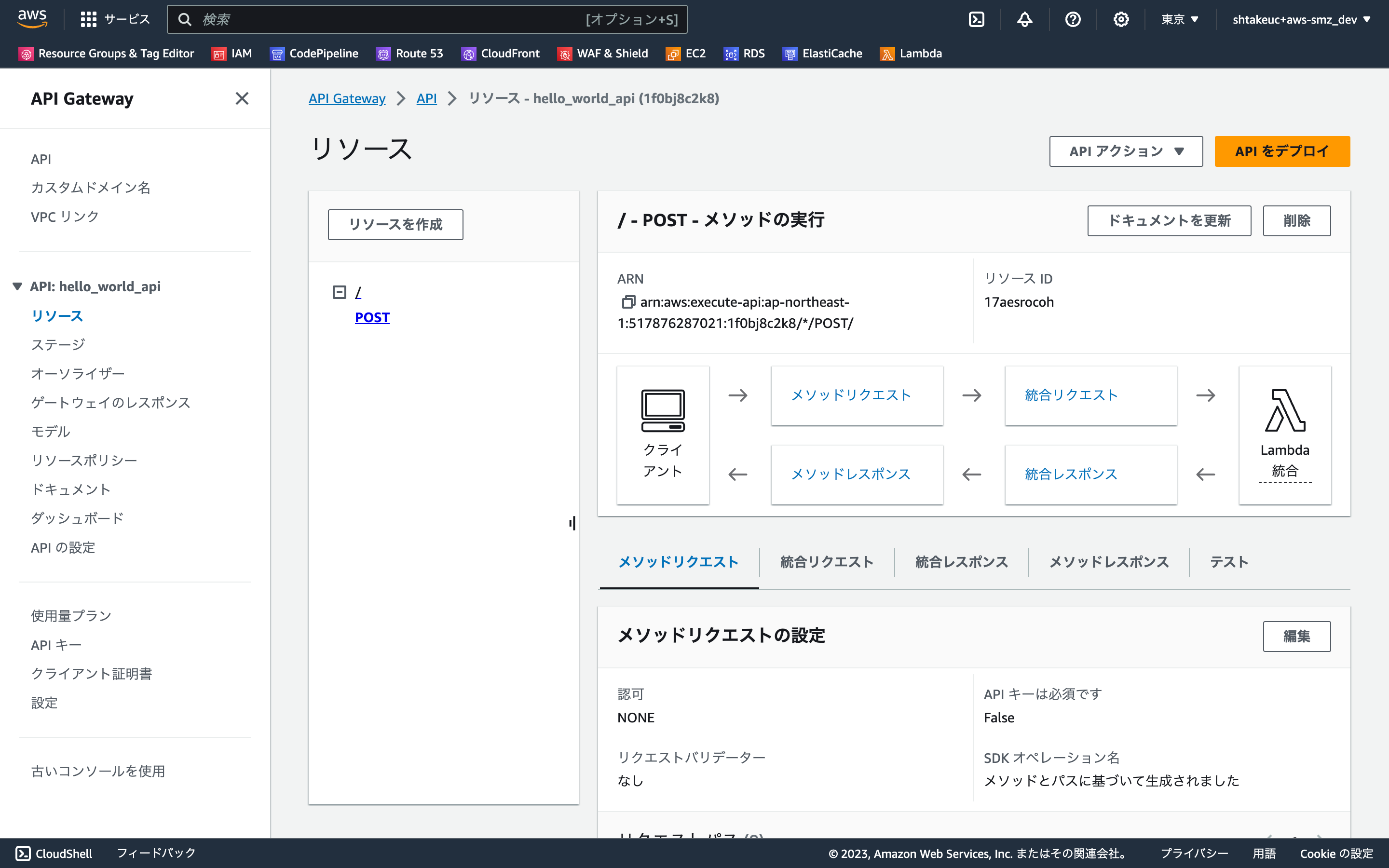Open the 統合レスポンス flow box
Image resolution: width=1389 pixels, height=868 pixels.
1090,475
